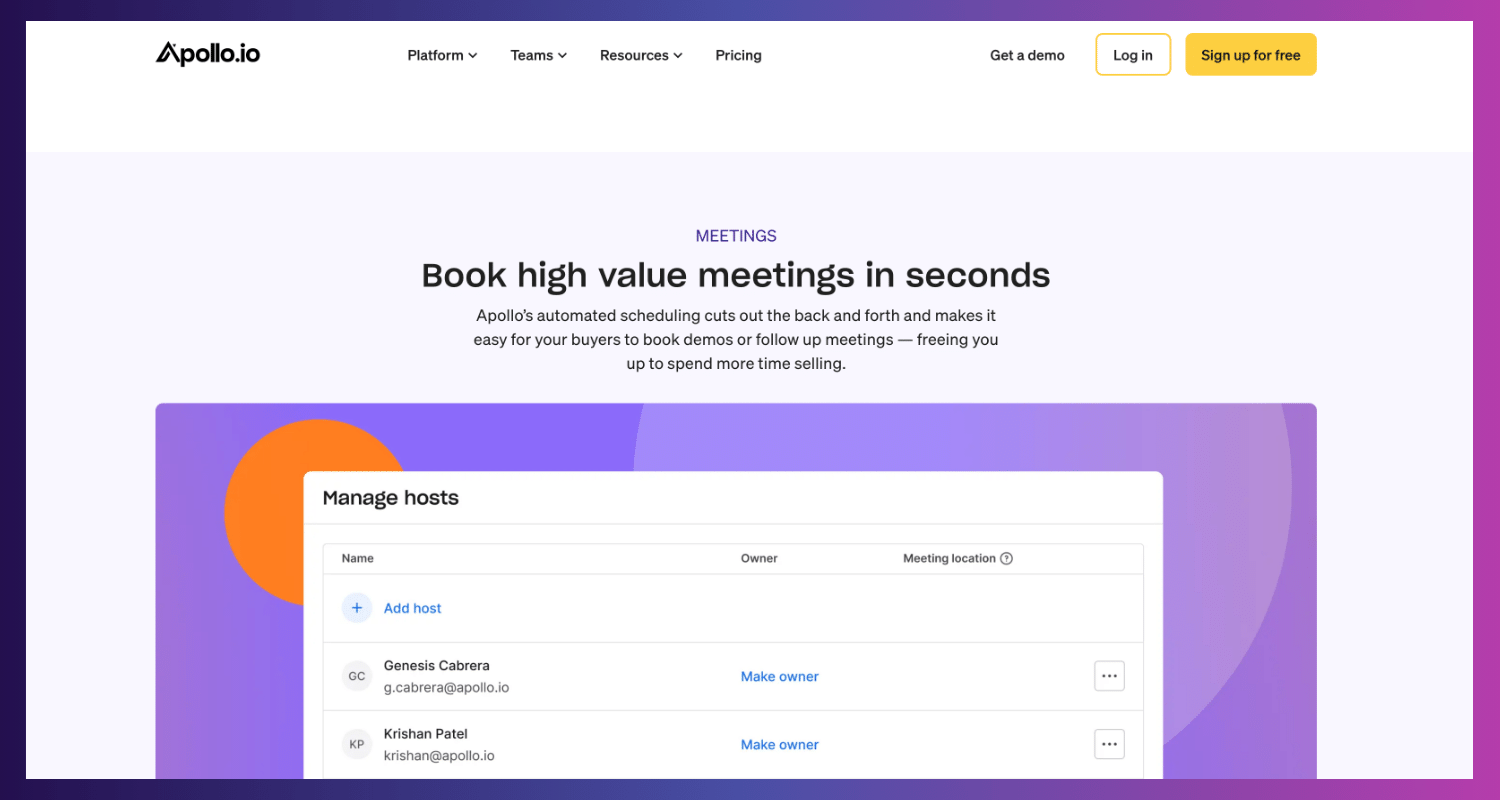The width and height of the screenshot is (1500, 800).
Task: Click Sign up for free button
Action: click(1251, 55)
